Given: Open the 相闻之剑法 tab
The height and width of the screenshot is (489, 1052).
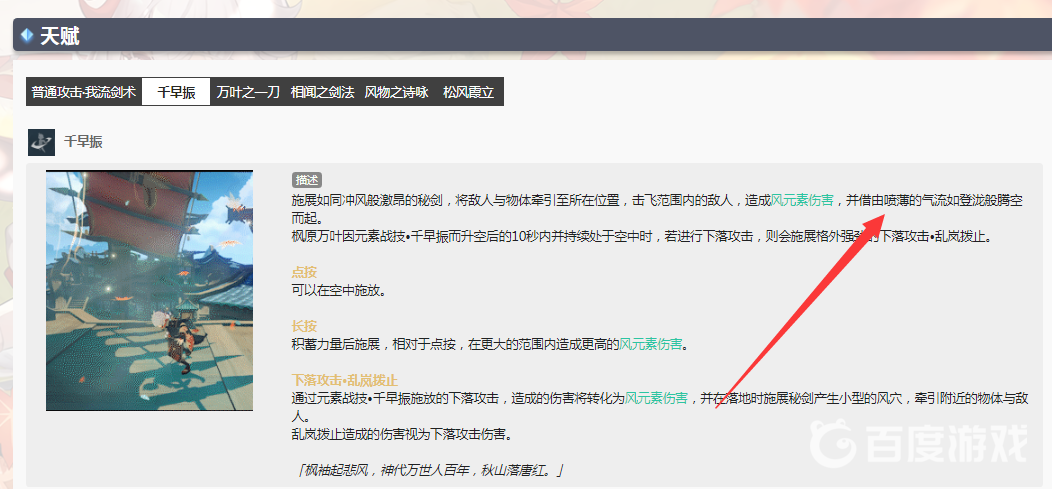Looking at the screenshot, I should pos(322,93).
